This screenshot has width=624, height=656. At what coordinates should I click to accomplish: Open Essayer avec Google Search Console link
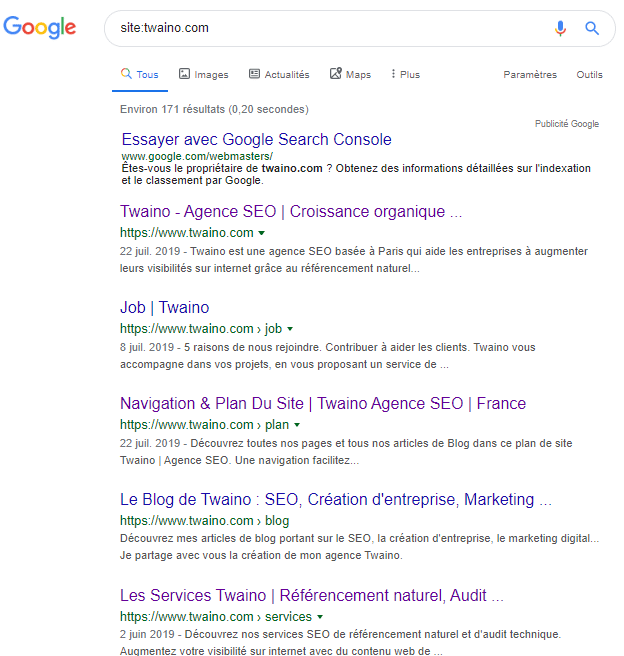click(256, 139)
